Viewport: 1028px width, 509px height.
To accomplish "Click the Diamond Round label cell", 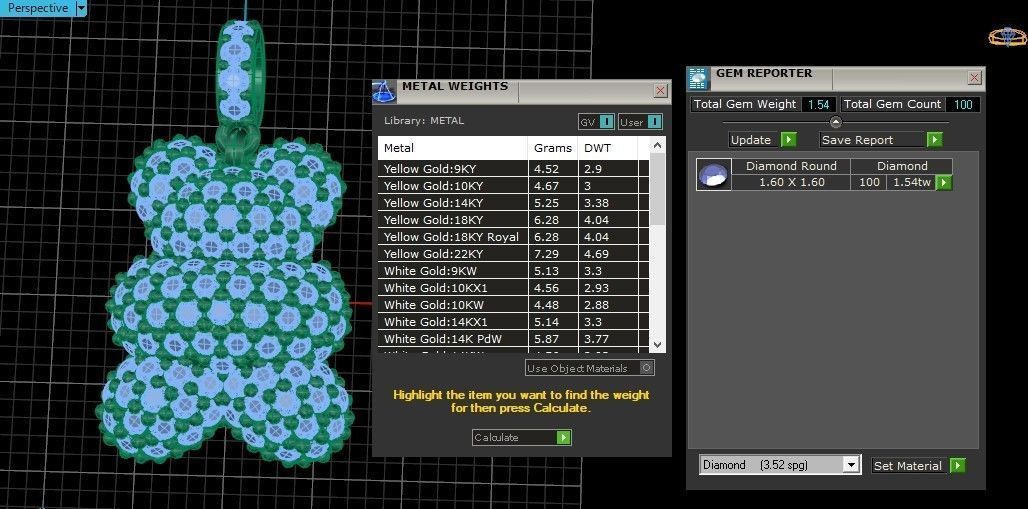I will tap(791, 166).
